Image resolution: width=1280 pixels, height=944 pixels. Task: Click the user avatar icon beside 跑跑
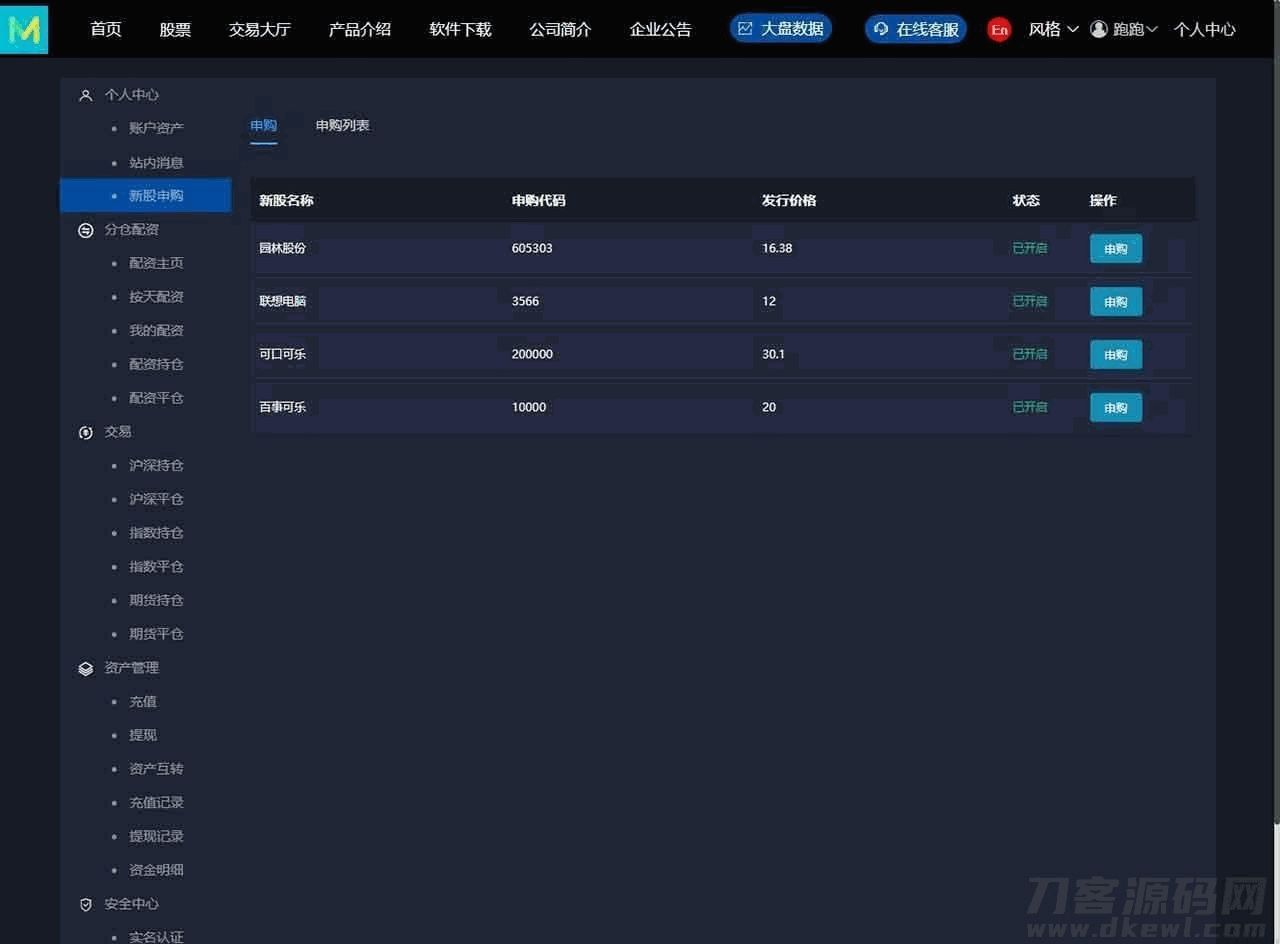pos(1099,29)
